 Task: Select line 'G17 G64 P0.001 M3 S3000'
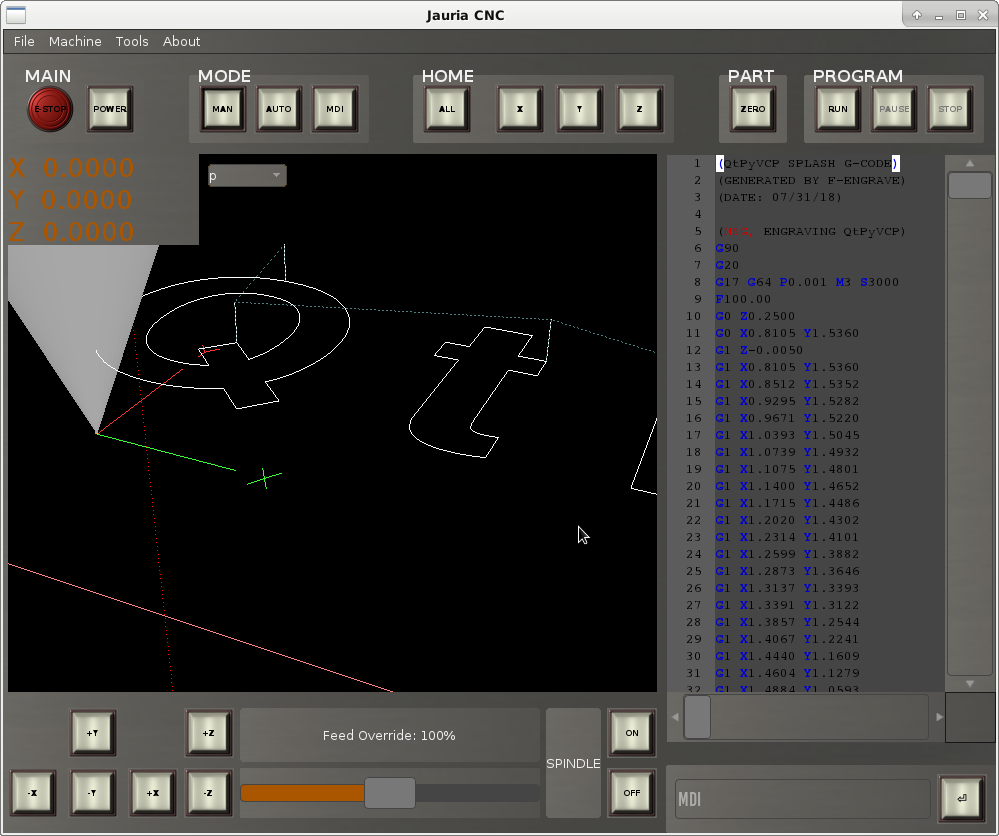point(807,282)
